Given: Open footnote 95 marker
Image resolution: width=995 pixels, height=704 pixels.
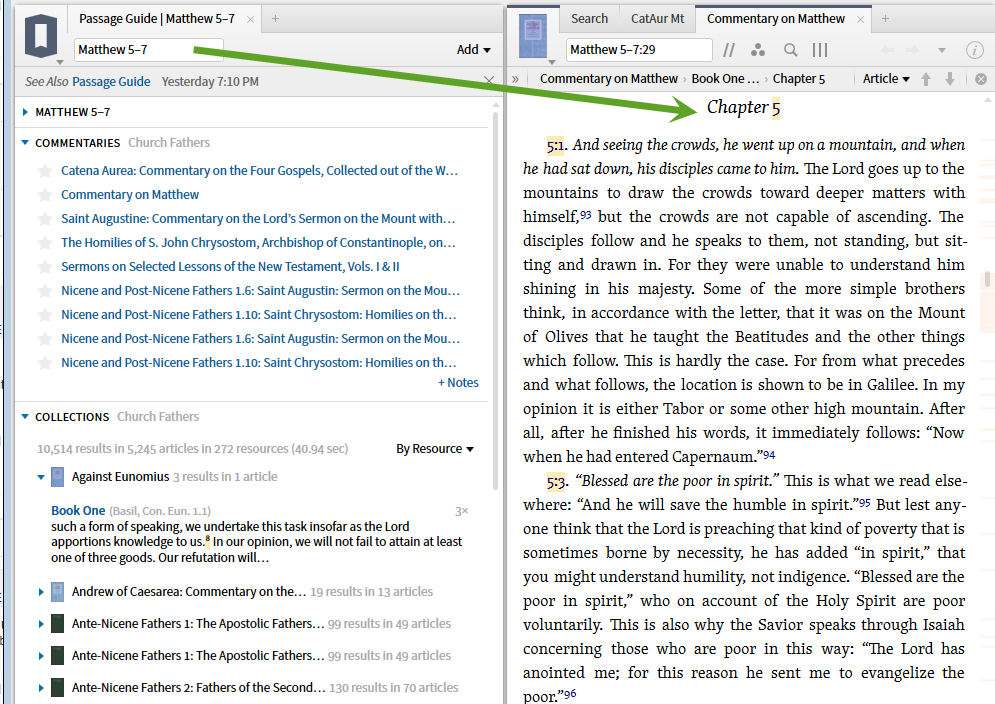Looking at the screenshot, I should coord(865,503).
